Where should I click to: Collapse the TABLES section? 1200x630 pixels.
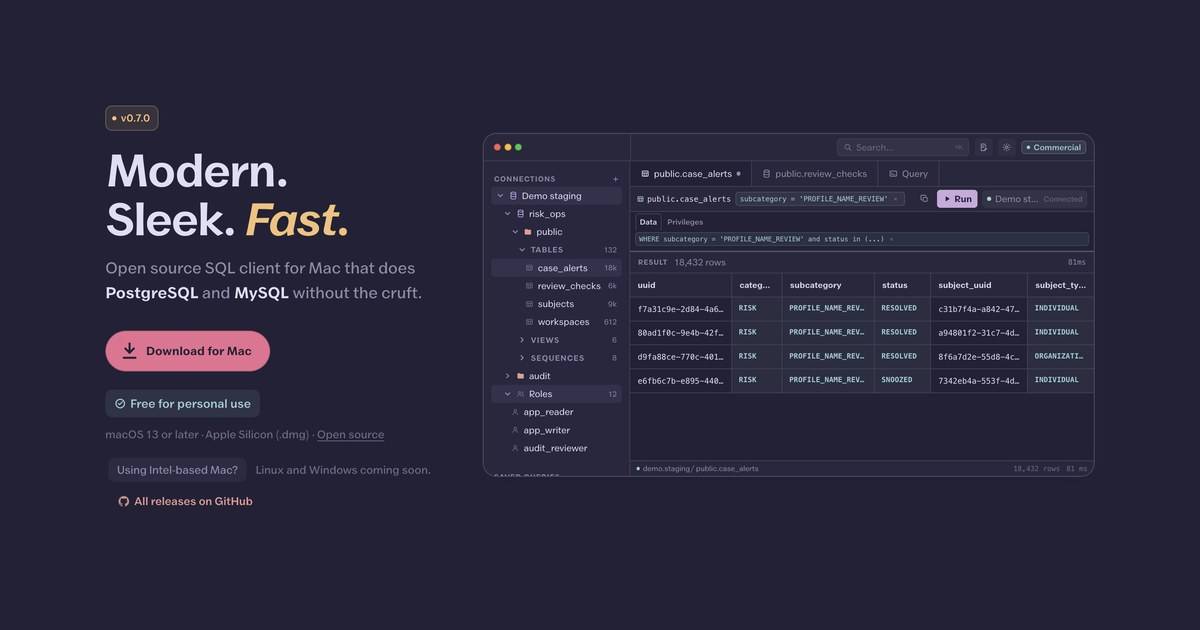pyautogui.click(x=522, y=250)
